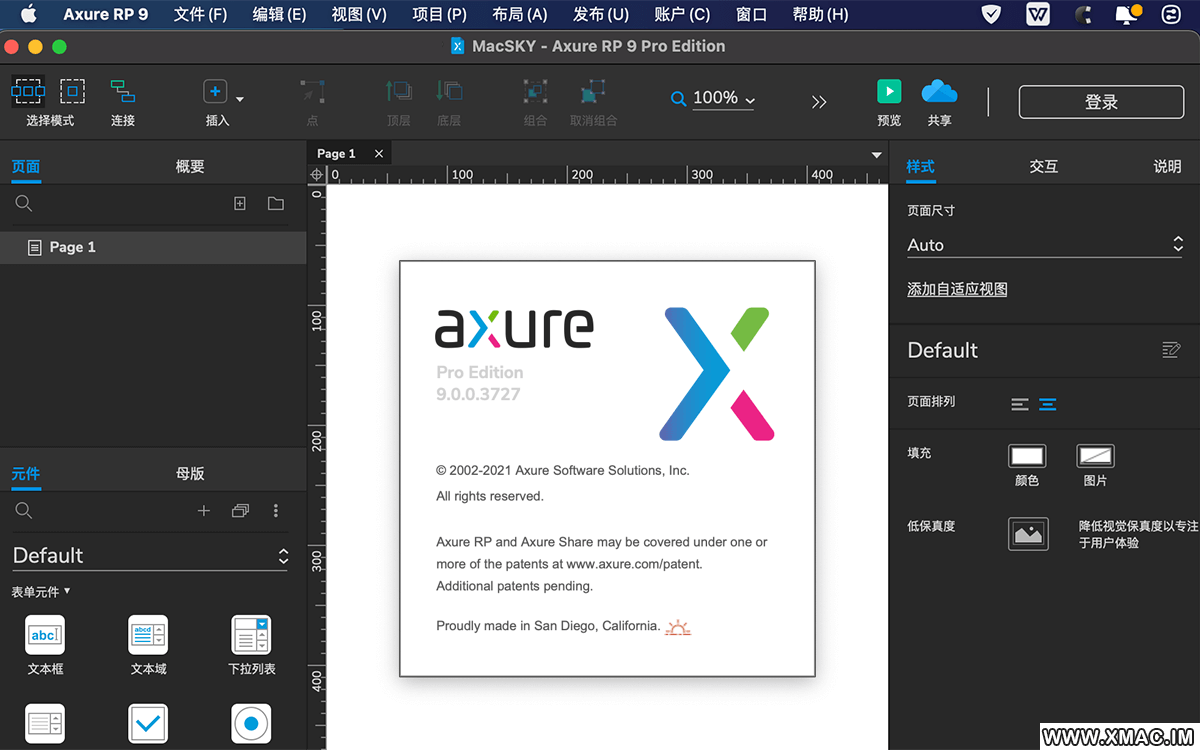Open the Apple menu
The image size is (1200, 750).
coord(28,14)
